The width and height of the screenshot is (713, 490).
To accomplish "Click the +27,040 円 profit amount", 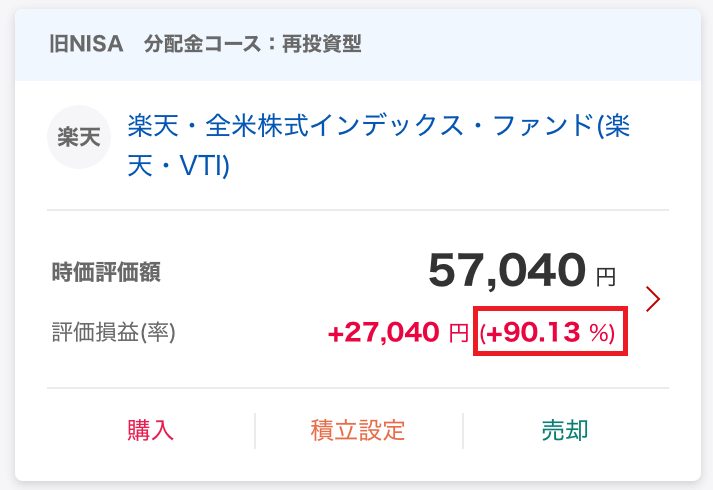I will click(398, 332).
